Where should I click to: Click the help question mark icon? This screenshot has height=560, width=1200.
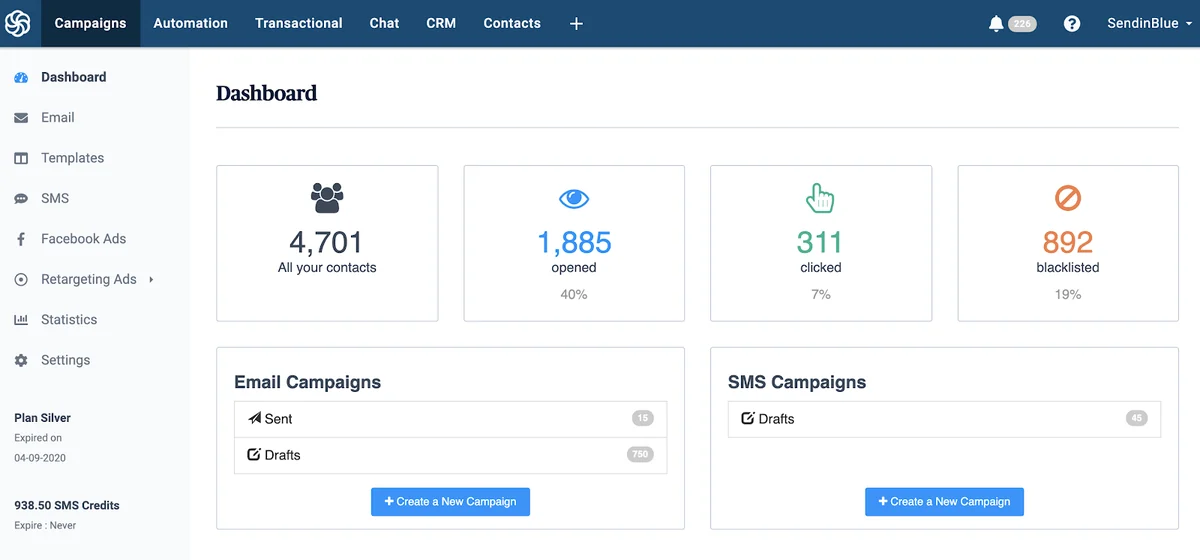1072,24
